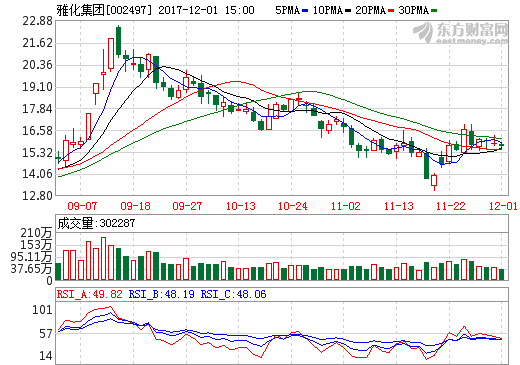Click the 57 RSI axis label
Screen dimensions: 520x365
tap(46, 334)
